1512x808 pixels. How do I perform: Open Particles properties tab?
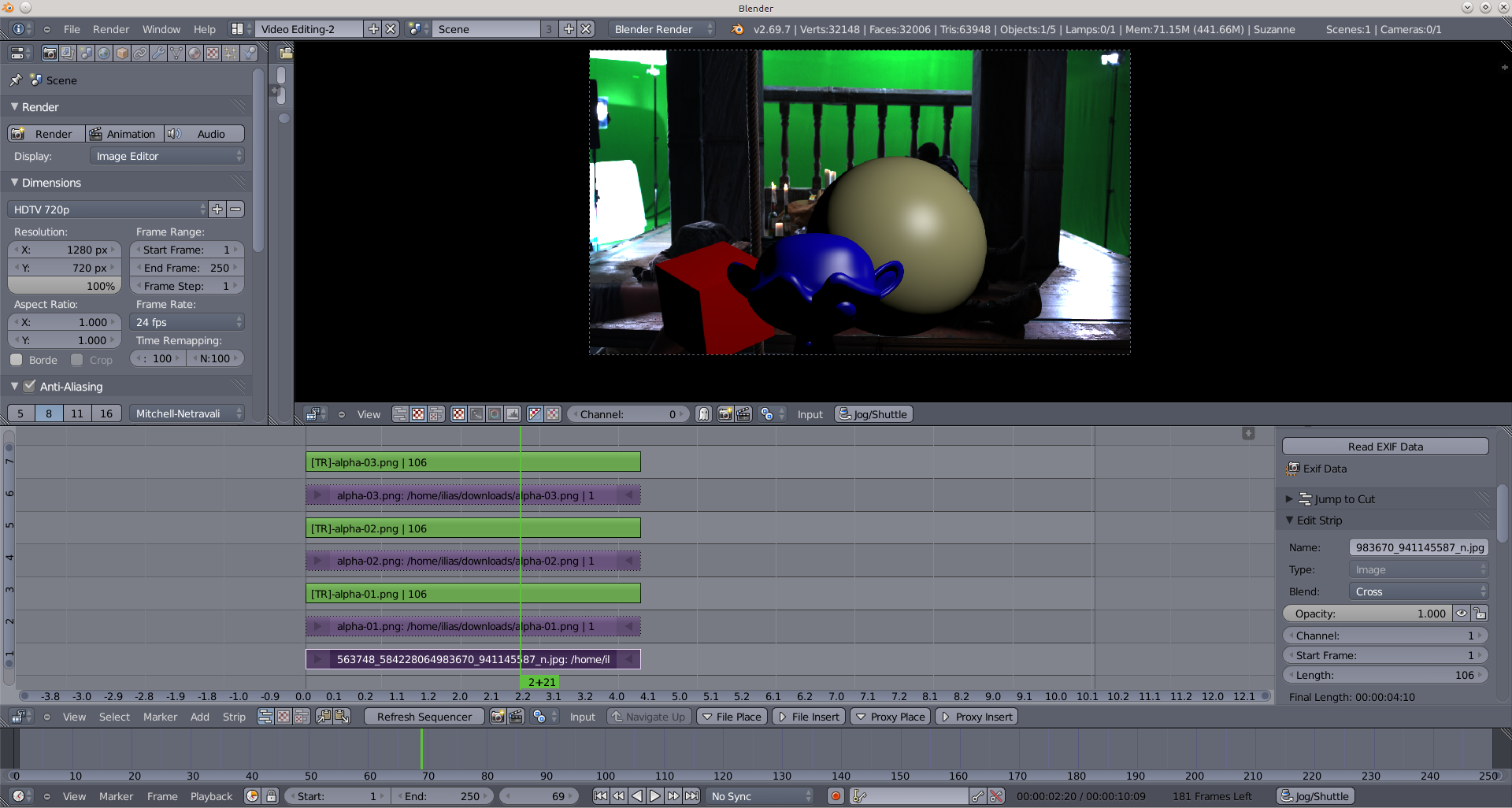coord(231,54)
